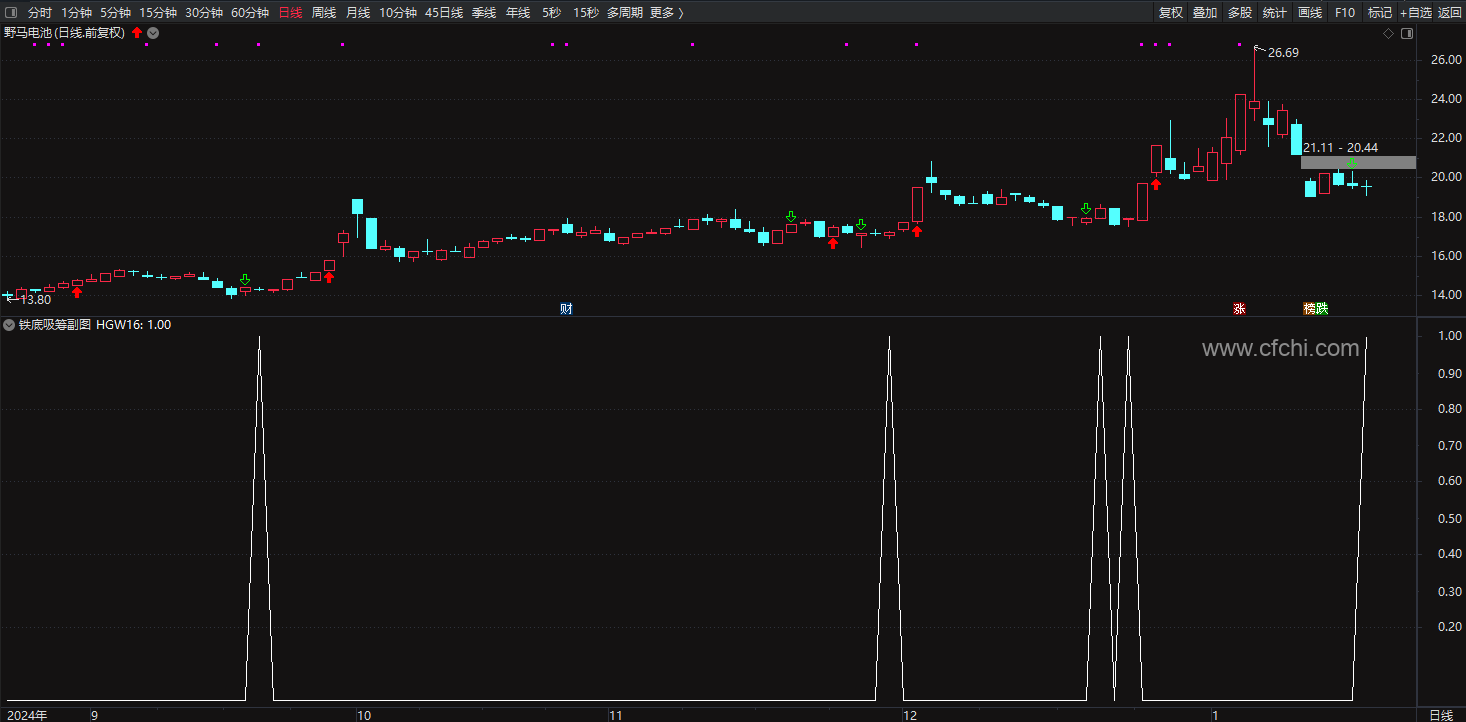This screenshot has width=1466, height=722.
Task: Click the 21.11 - 20.44 gap label
Action: 1340,148
